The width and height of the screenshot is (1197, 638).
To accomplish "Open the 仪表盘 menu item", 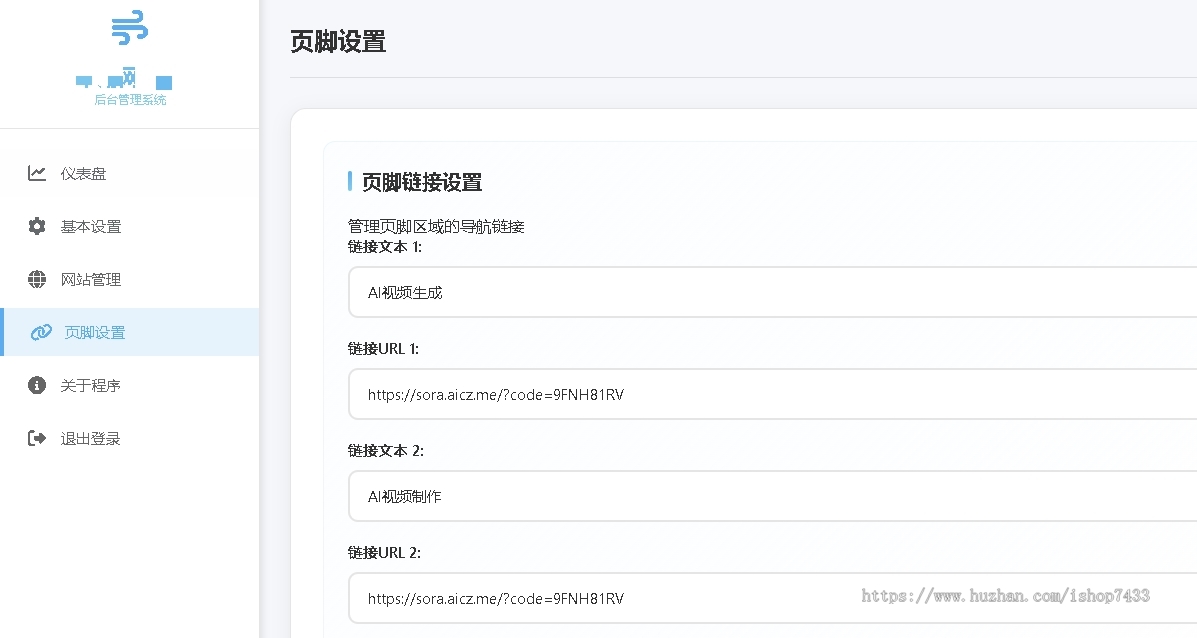I will tap(130, 173).
